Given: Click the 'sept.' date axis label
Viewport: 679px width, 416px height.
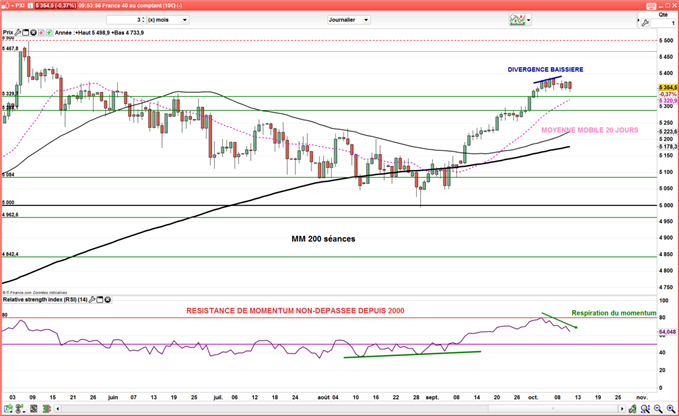Looking at the screenshot, I should [x=432, y=397].
